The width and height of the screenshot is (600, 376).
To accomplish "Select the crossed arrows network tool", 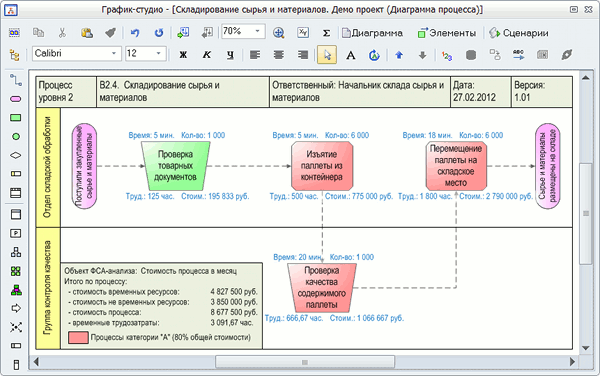I will pos(16,327).
